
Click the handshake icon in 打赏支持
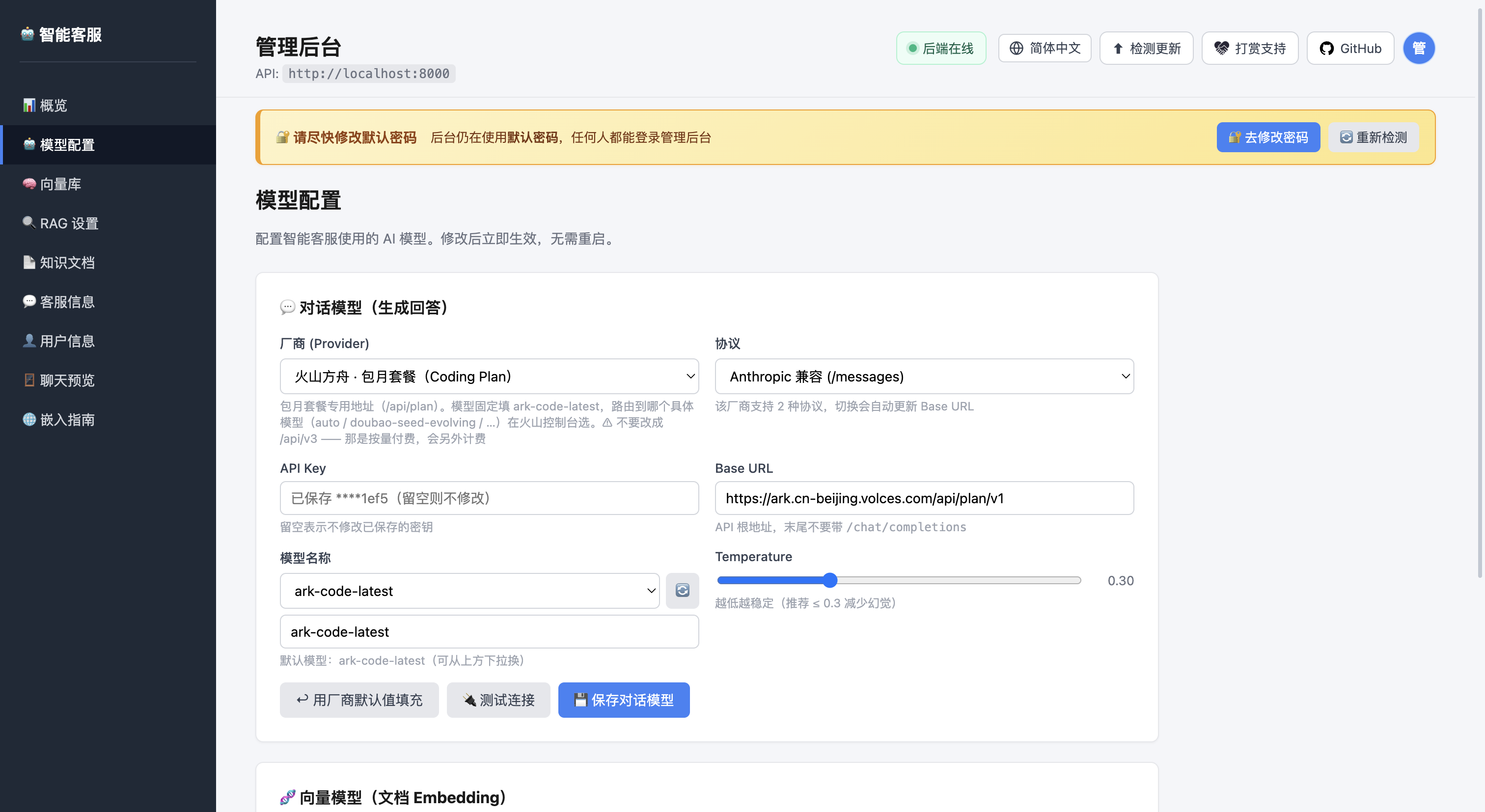(1221, 49)
